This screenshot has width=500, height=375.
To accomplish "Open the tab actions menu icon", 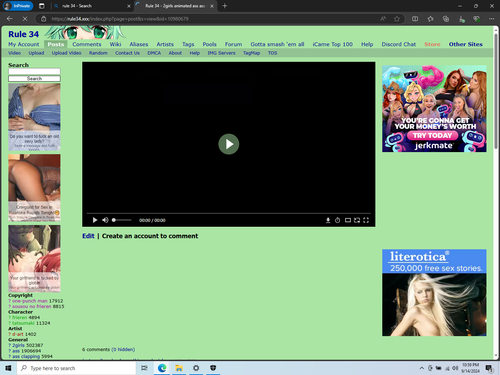I will coord(42,6).
